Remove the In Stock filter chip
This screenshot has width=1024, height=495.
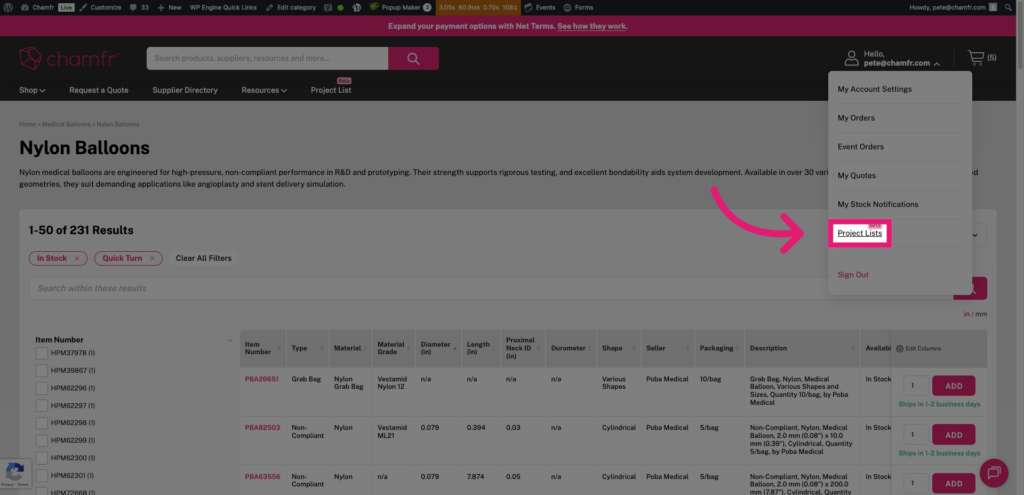[x=76, y=258]
